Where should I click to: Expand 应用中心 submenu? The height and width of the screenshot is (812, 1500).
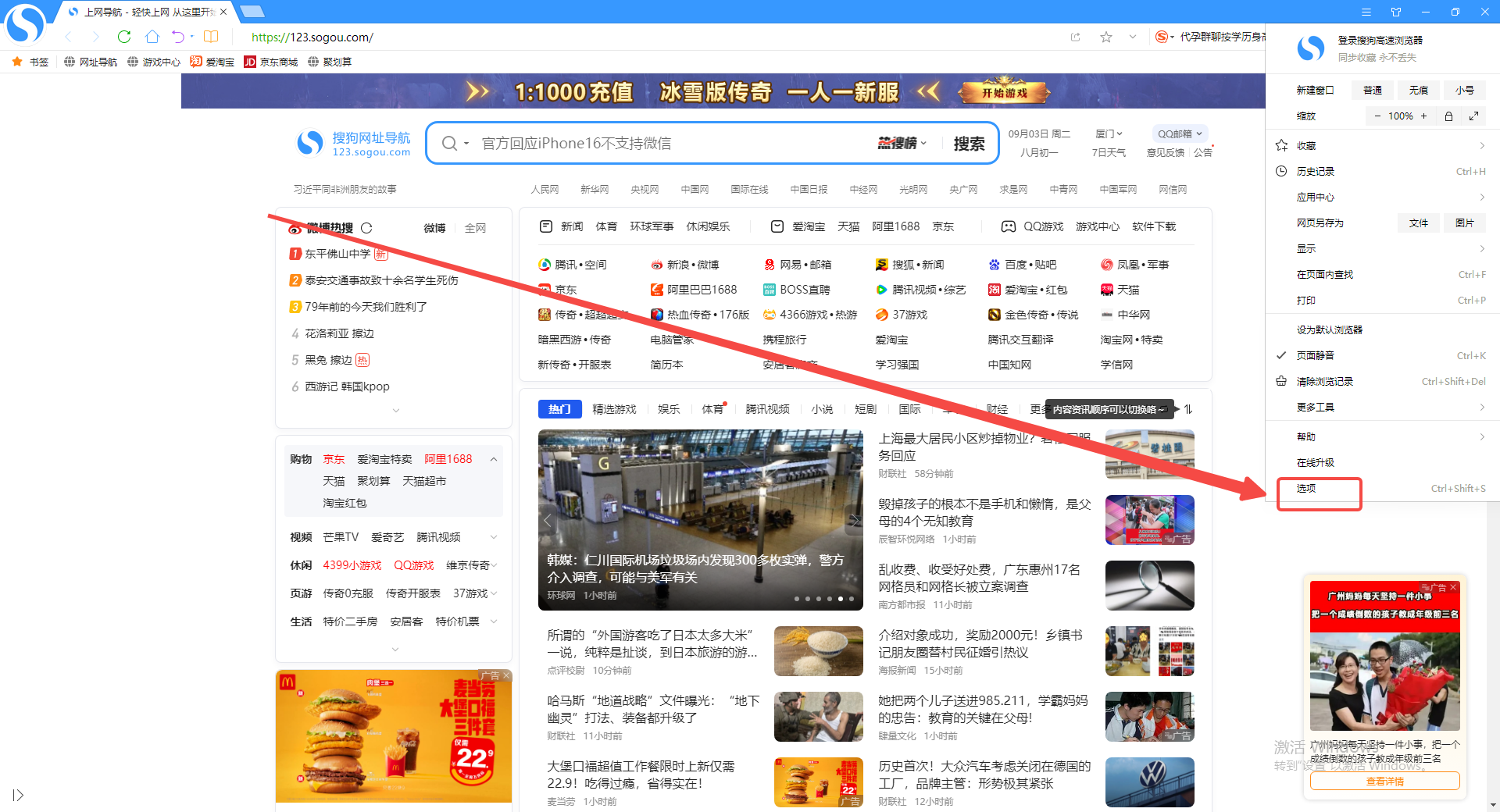click(1381, 197)
